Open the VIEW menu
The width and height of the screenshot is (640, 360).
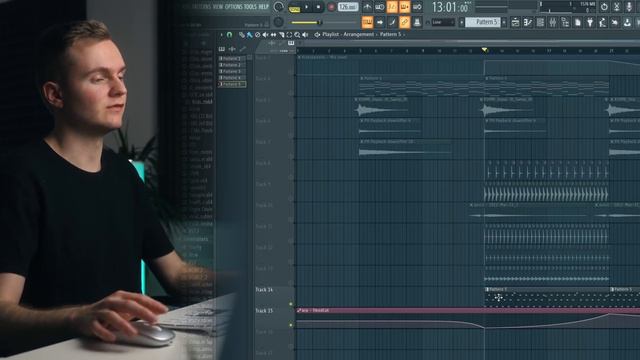click(218, 7)
